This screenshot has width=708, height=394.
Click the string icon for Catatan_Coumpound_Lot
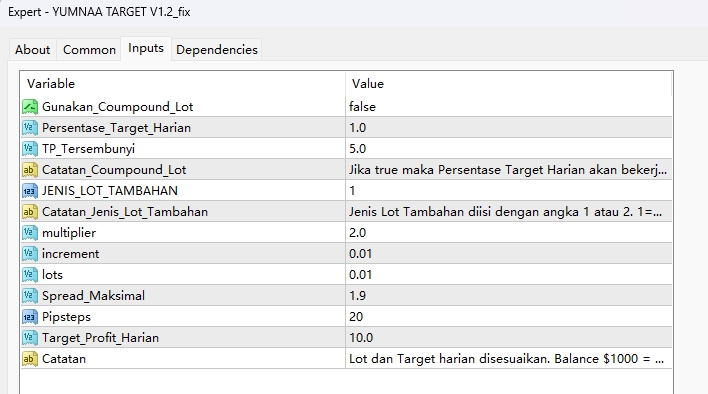point(30,170)
